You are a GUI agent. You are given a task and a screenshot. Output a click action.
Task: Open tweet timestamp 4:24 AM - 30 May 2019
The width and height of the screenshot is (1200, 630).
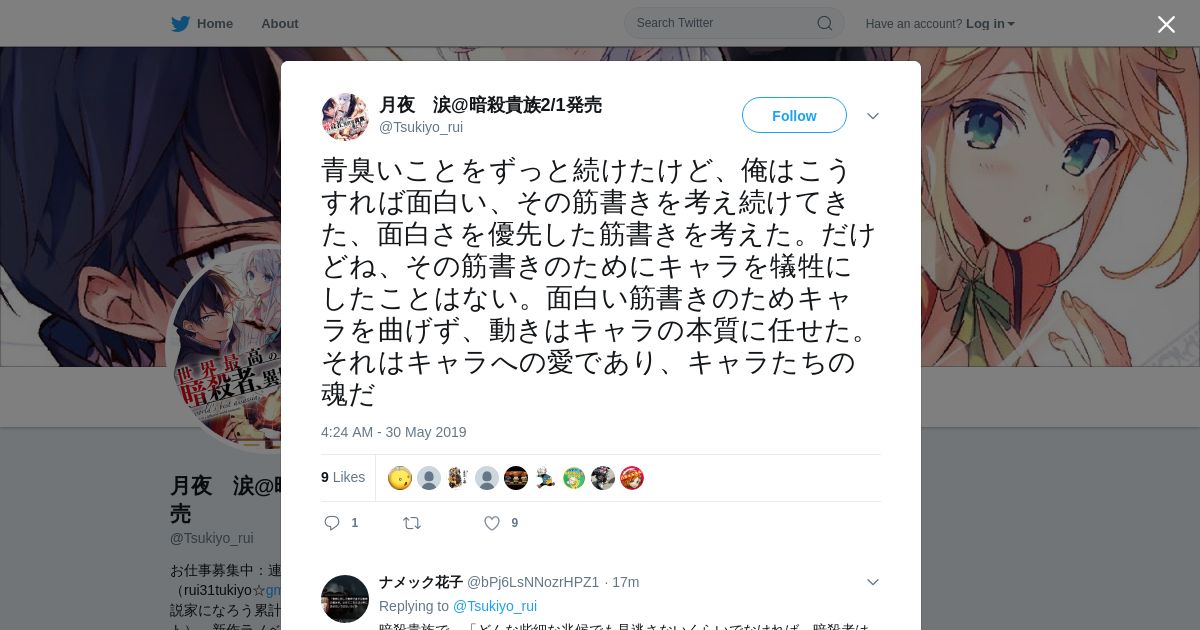394,432
